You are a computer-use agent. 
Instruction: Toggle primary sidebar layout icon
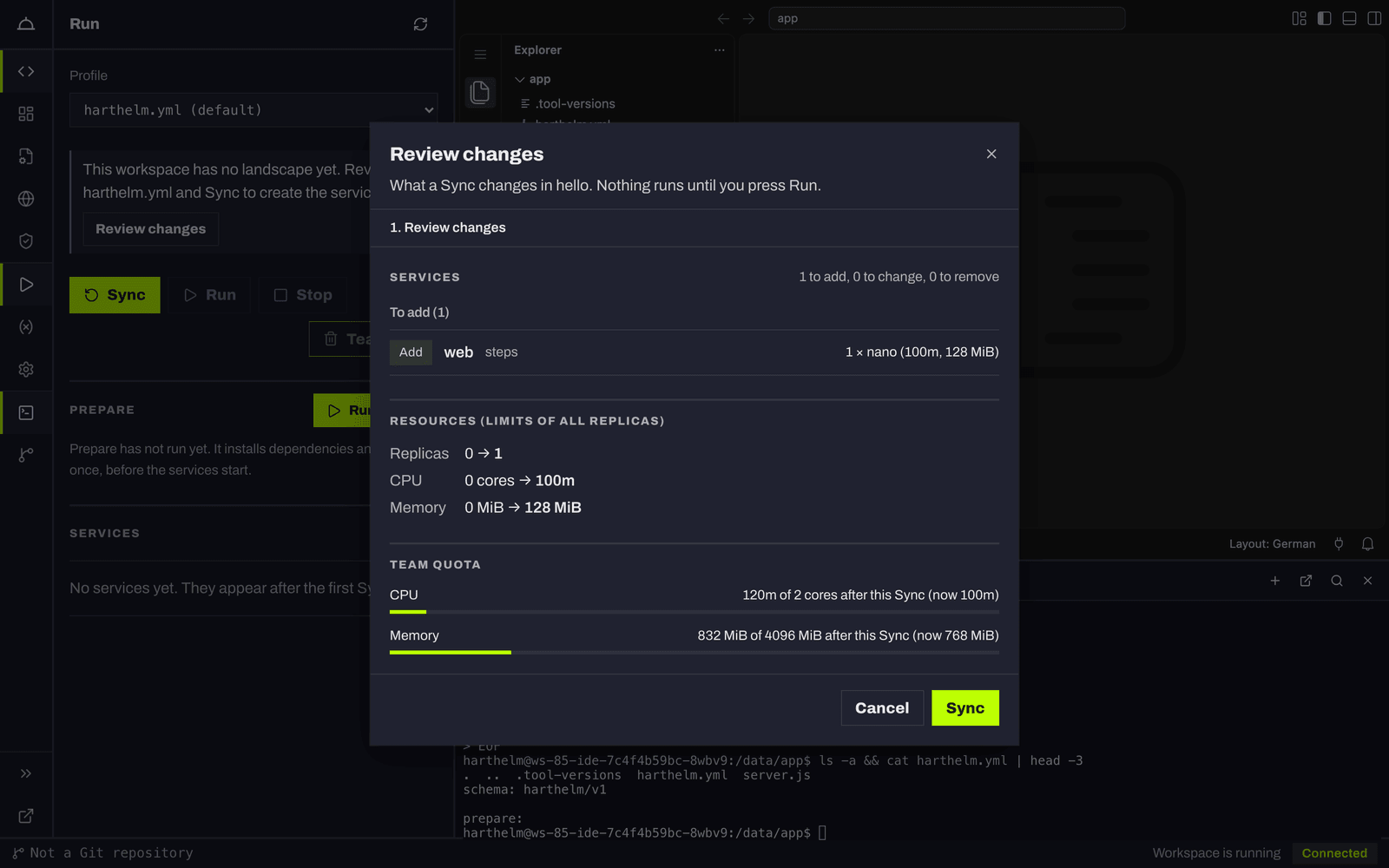1324,18
